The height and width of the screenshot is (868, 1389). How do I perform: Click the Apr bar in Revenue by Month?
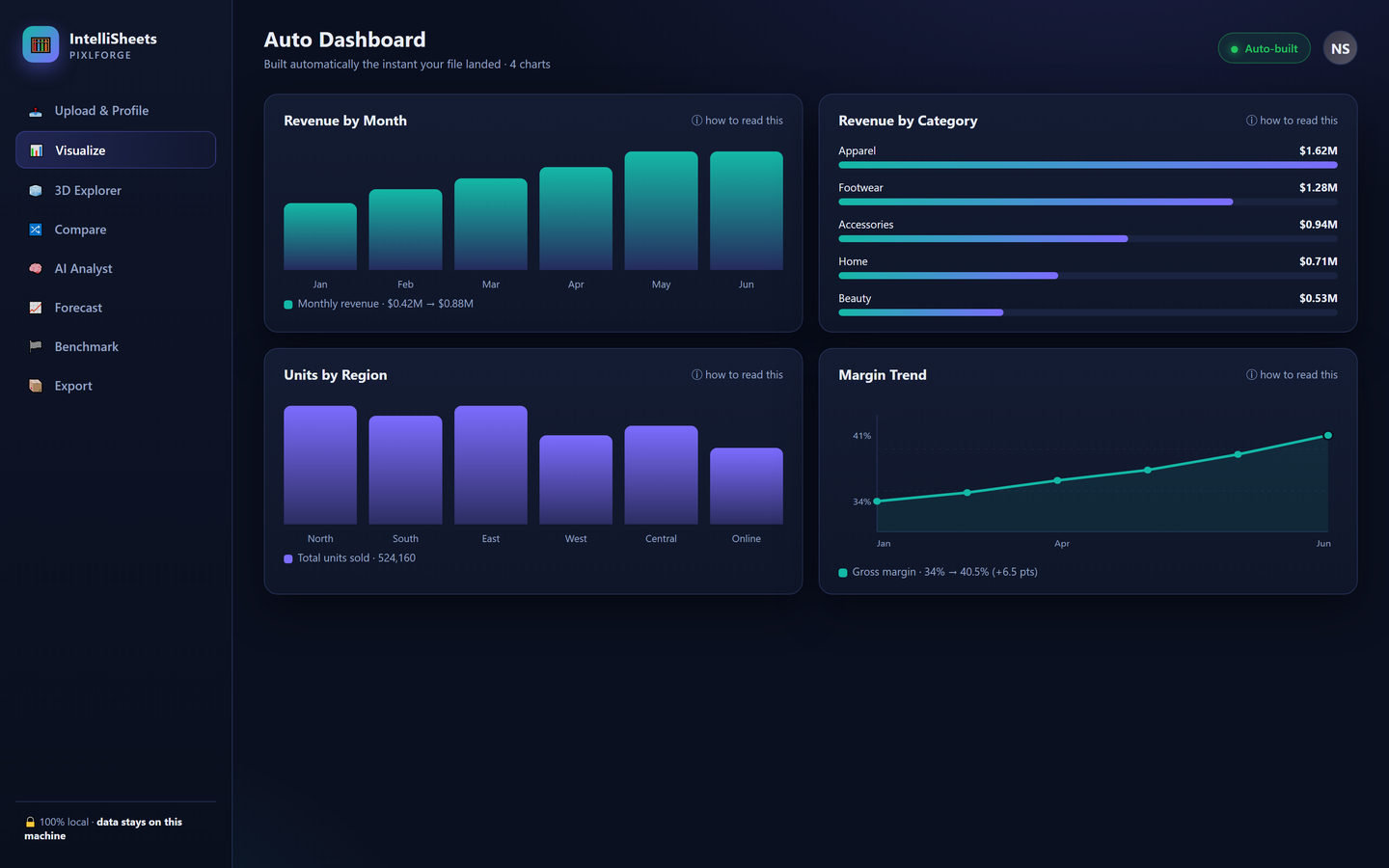click(x=576, y=219)
